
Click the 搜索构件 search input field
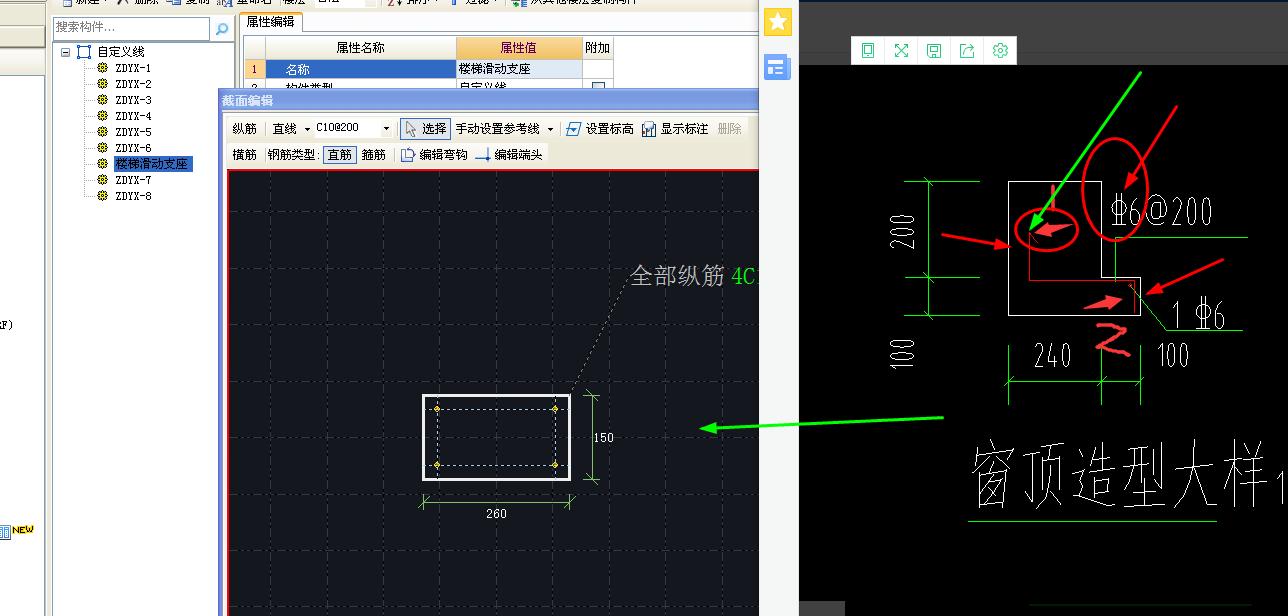132,29
